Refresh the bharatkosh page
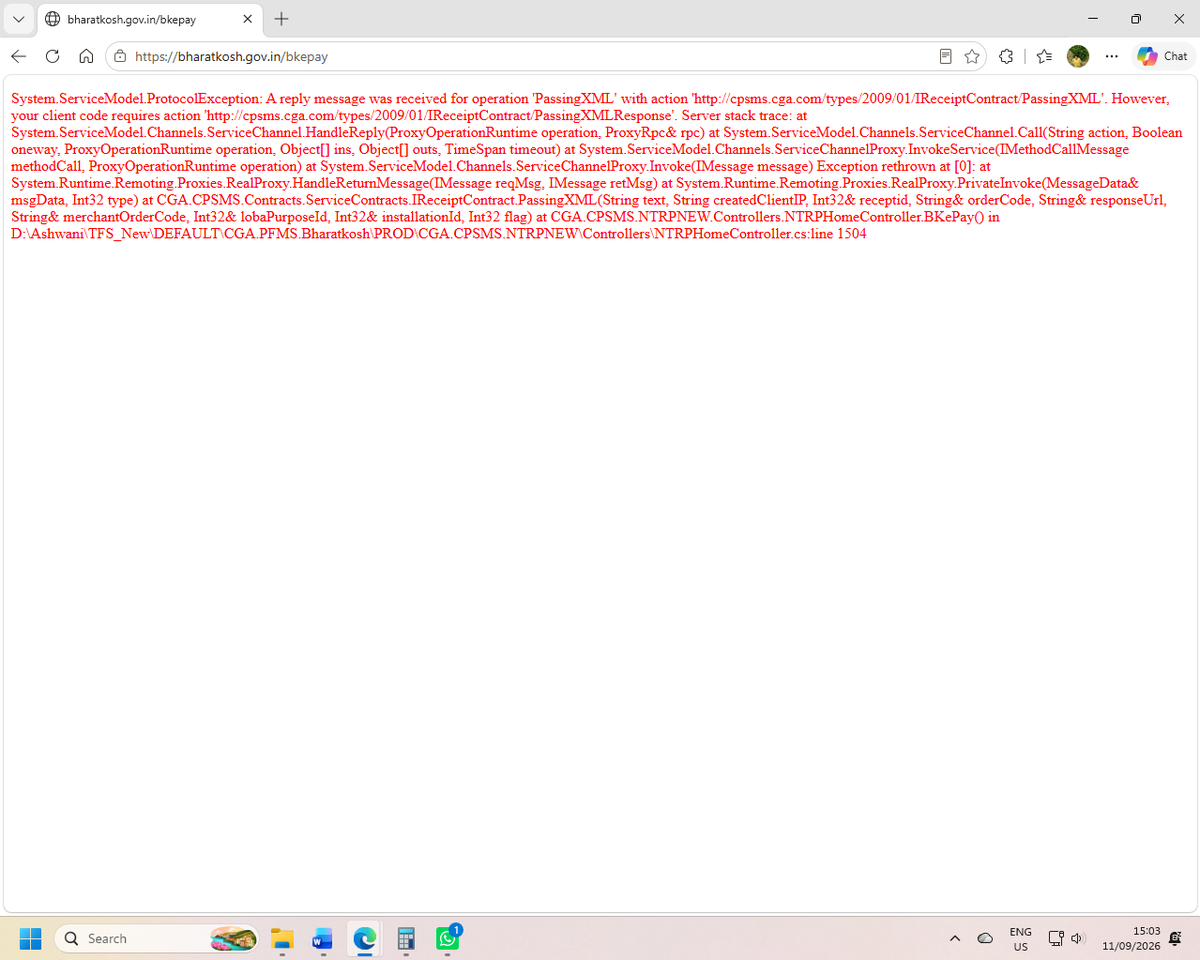The height and width of the screenshot is (960, 1200). (x=52, y=57)
